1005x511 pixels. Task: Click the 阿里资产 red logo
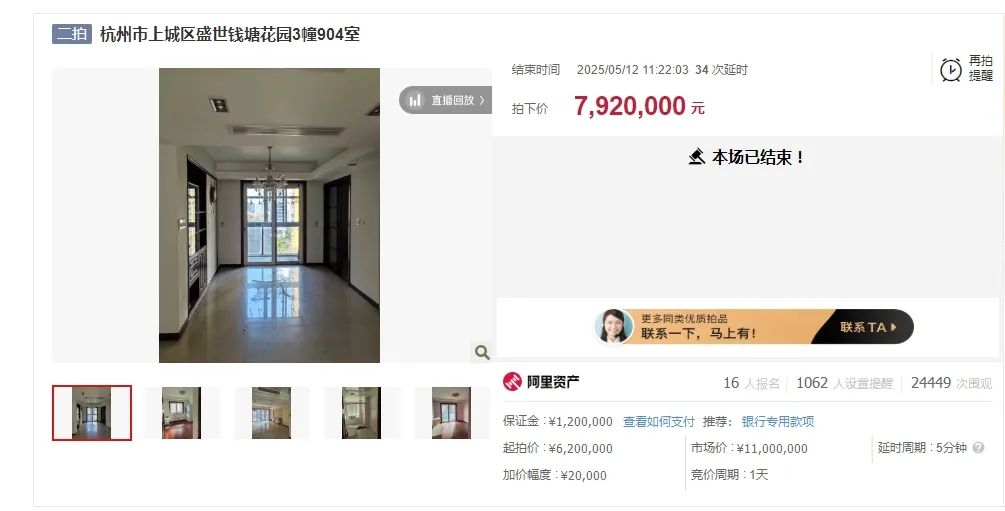pyautogui.click(x=512, y=382)
